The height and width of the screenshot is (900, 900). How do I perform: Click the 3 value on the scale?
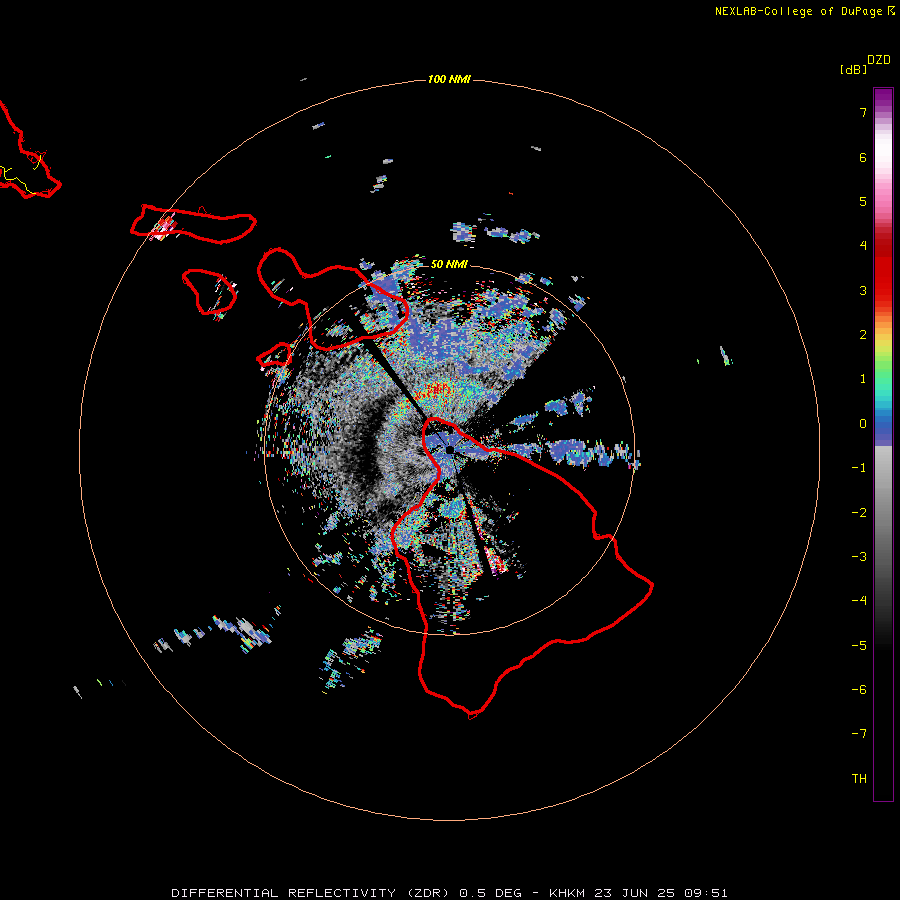tap(863, 290)
